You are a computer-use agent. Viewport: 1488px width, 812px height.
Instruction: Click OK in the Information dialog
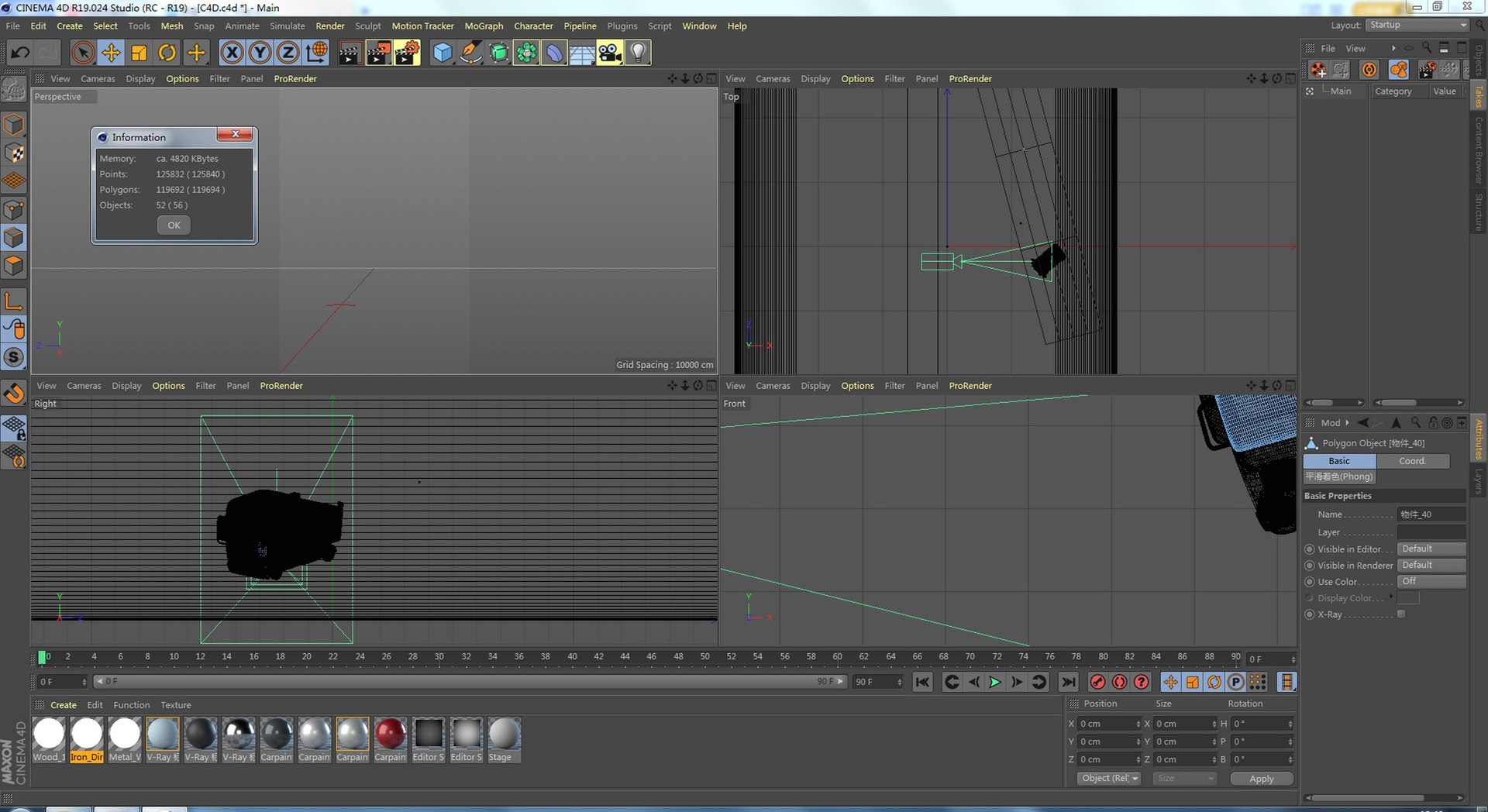174,225
